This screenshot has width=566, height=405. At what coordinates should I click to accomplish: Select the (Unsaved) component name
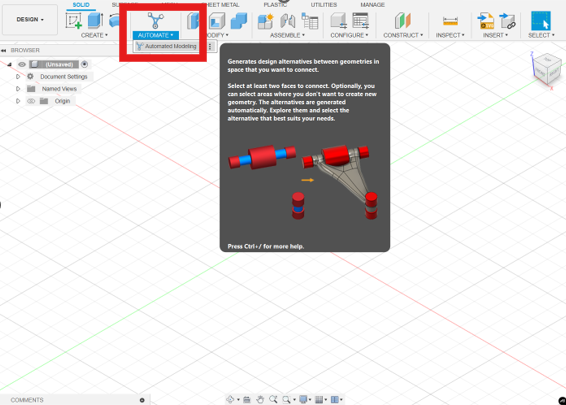tap(59, 64)
